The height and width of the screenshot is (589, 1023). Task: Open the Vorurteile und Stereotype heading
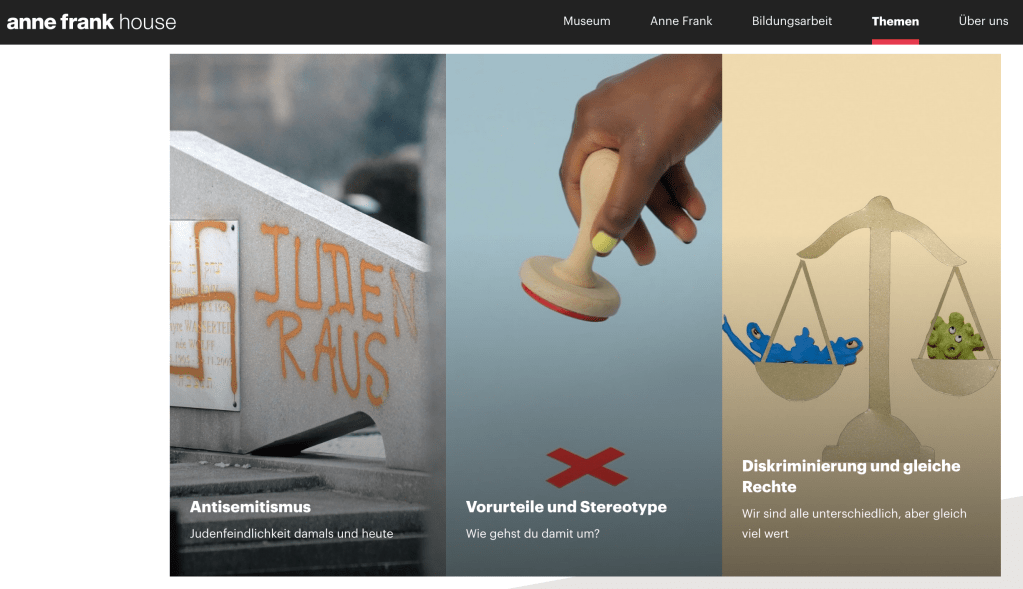pos(566,507)
